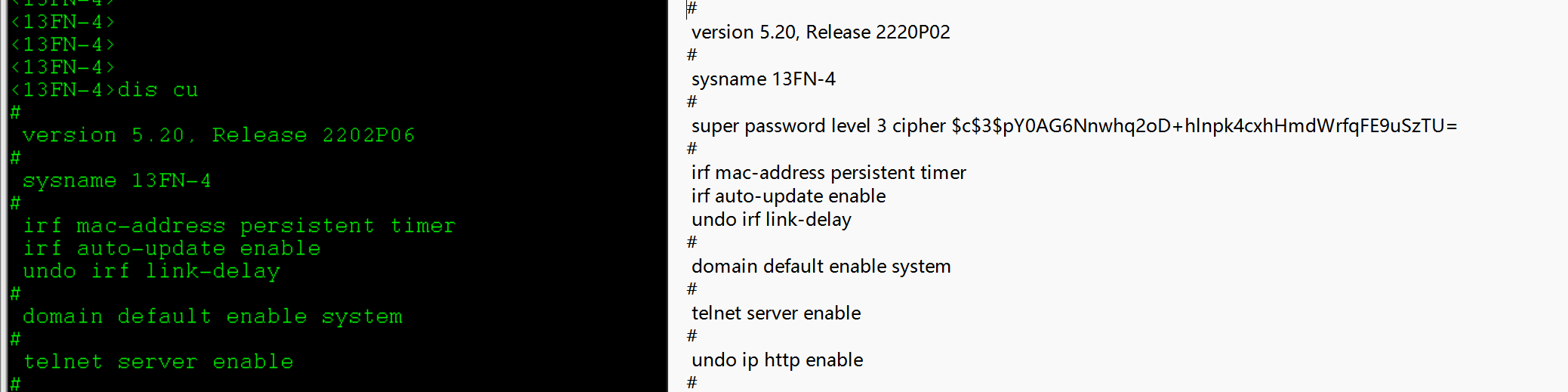This screenshot has width=1568, height=392.
Task: Click the 'undo ip http enable' line
Action: coord(777,360)
